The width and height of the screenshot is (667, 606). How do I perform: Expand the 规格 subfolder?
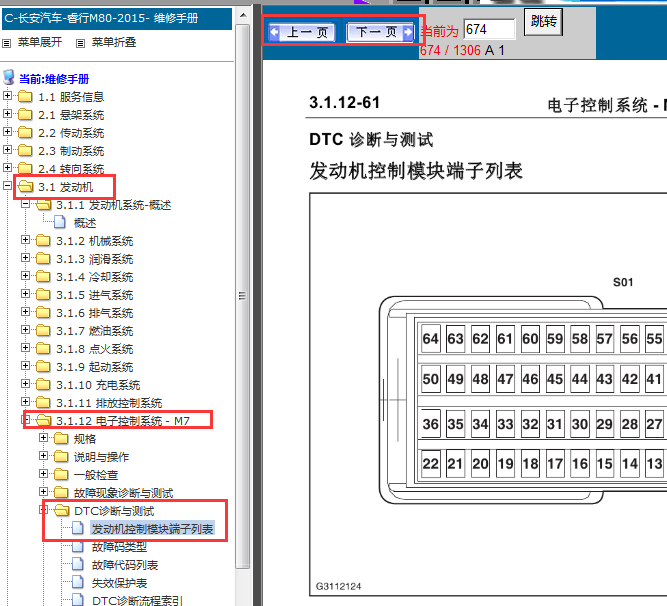tap(43, 438)
